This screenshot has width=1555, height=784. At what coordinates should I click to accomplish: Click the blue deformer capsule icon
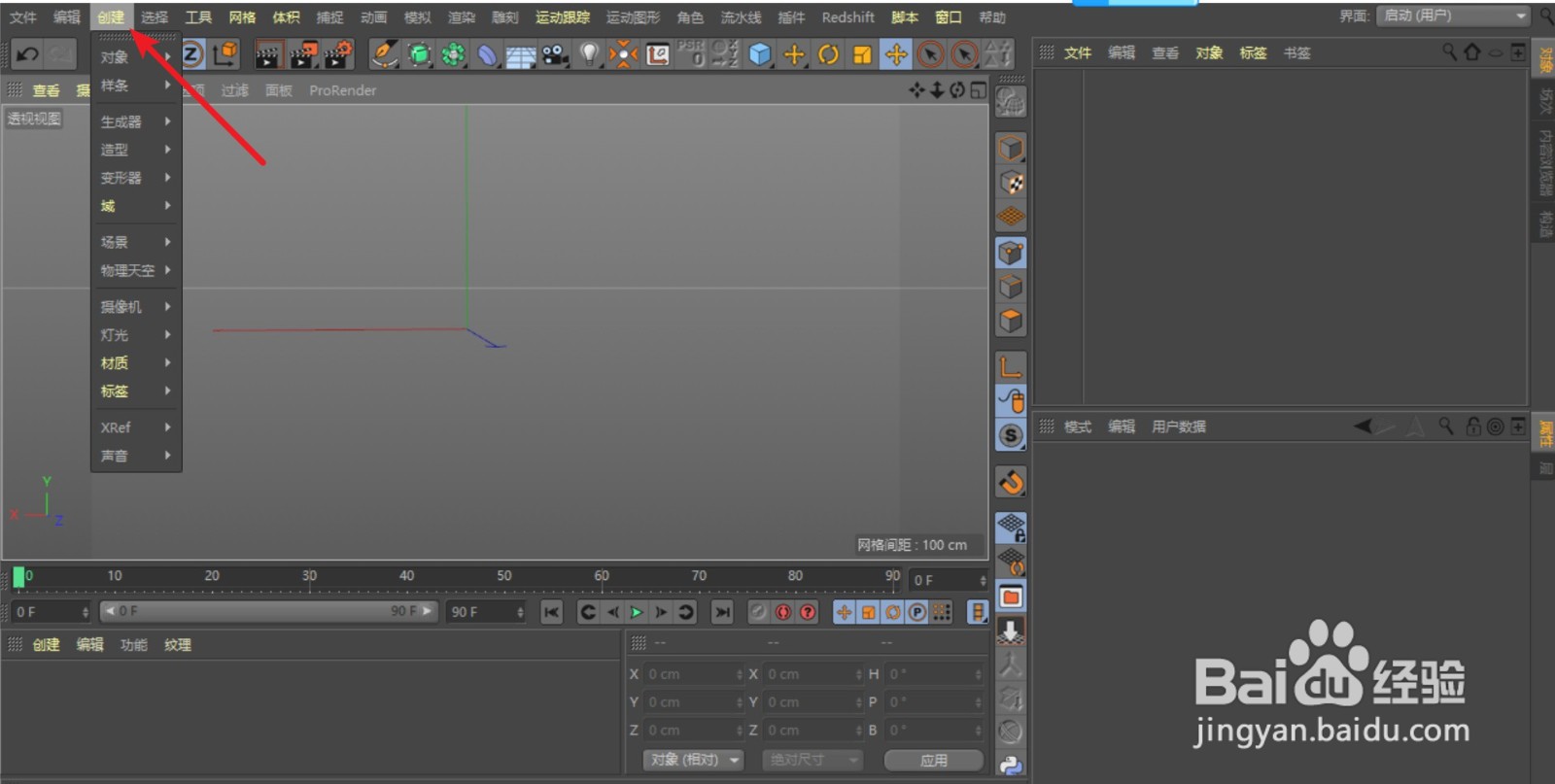pyautogui.click(x=487, y=54)
